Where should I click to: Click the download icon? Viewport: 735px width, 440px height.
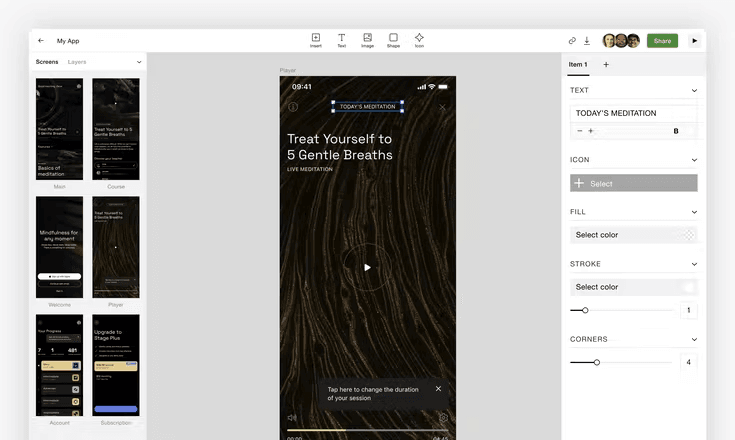[587, 41]
